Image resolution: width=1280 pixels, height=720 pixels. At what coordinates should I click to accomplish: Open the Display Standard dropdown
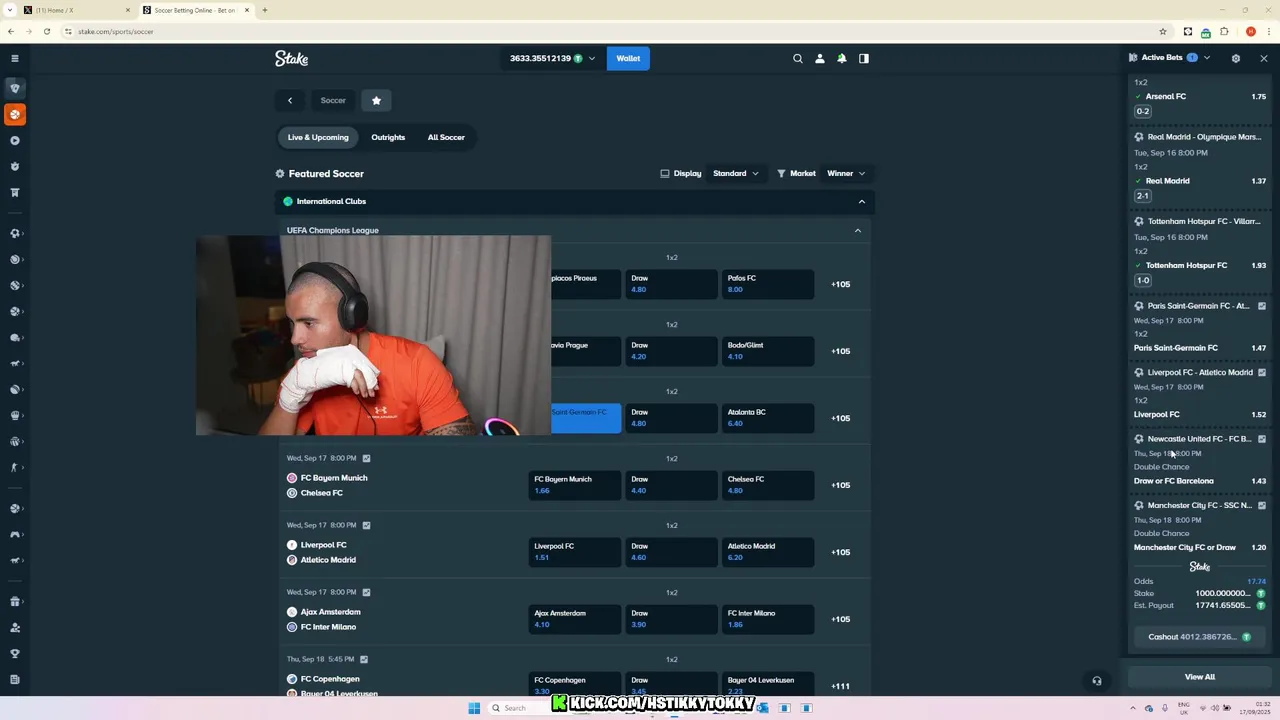[x=735, y=173]
